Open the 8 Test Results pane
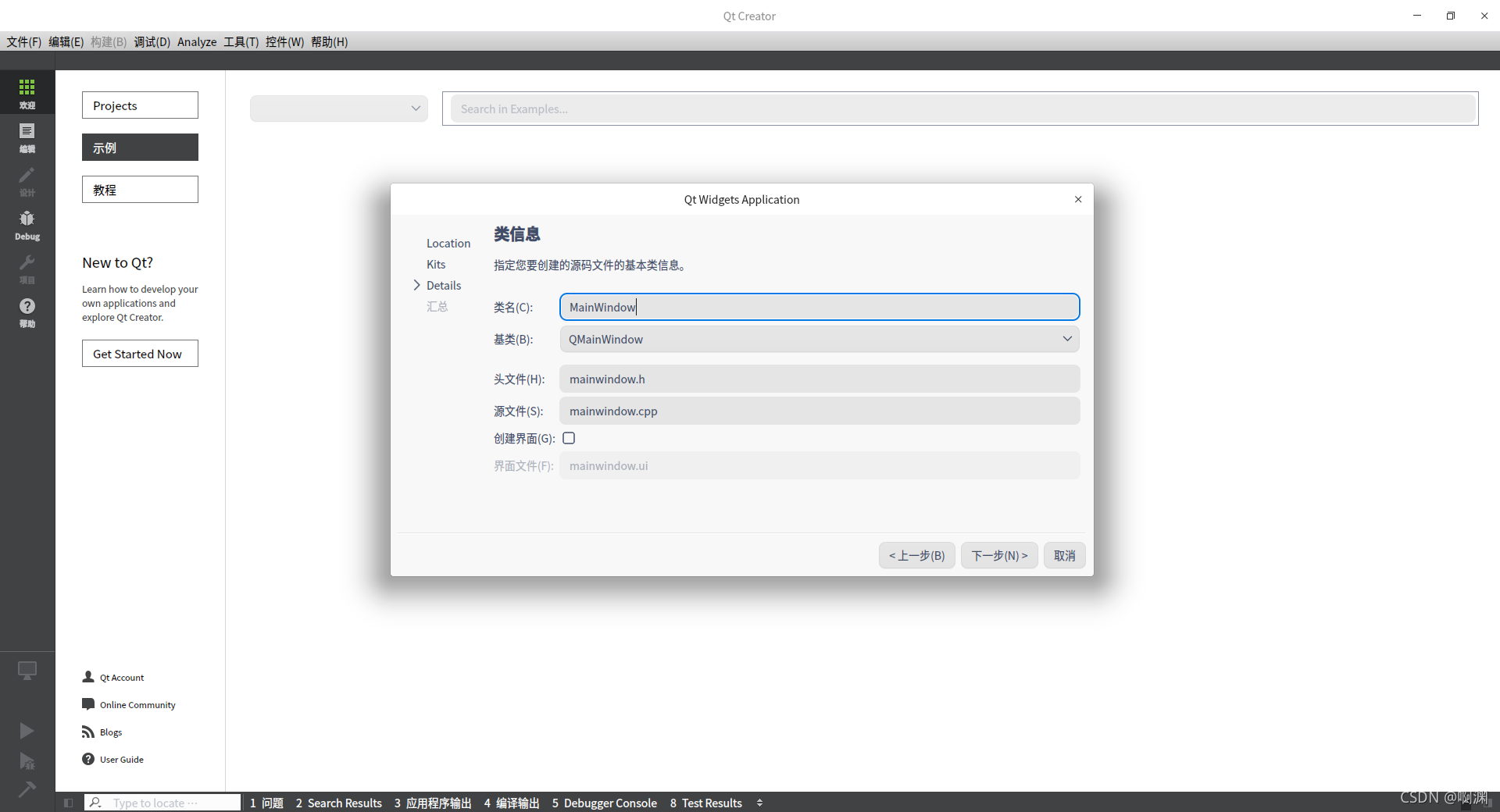 [x=705, y=803]
